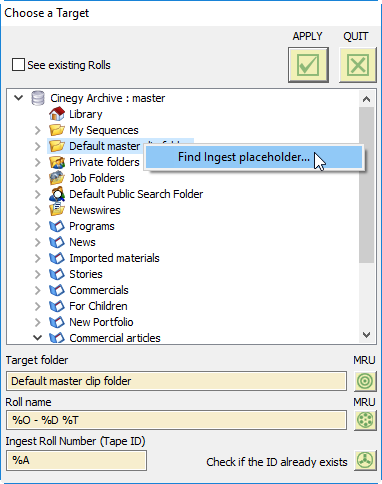Select News in the tree

[x=82, y=242]
